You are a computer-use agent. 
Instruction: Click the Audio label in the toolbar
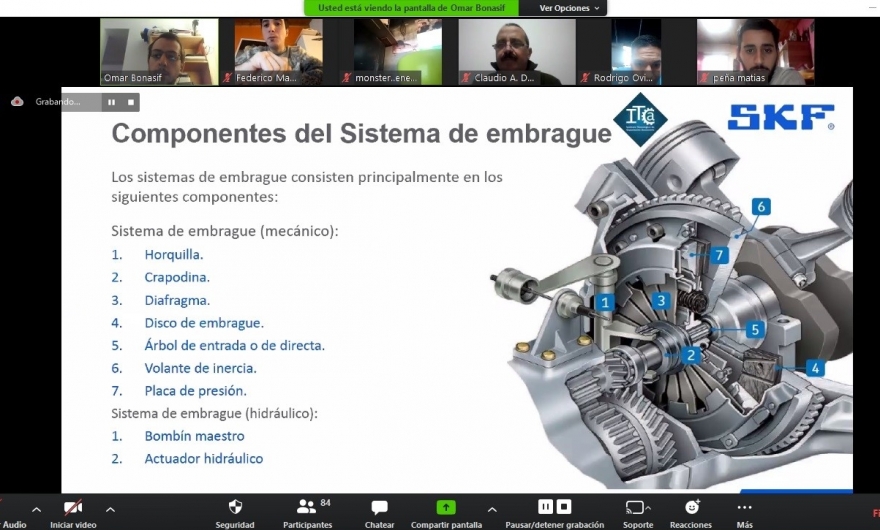point(14,524)
